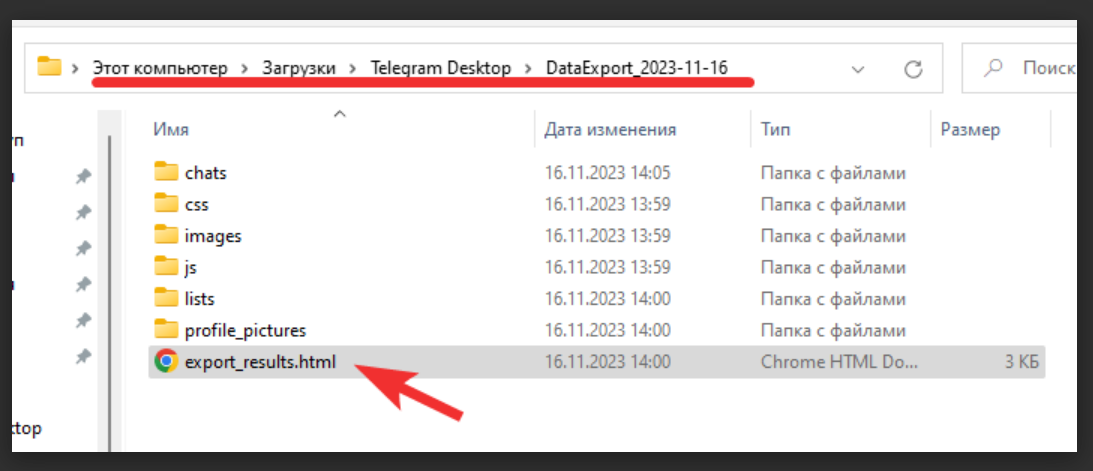Go to Telegram Desktop in breadcrumb
The height and width of the screenshot is (471, 1093).
point(441,68)
